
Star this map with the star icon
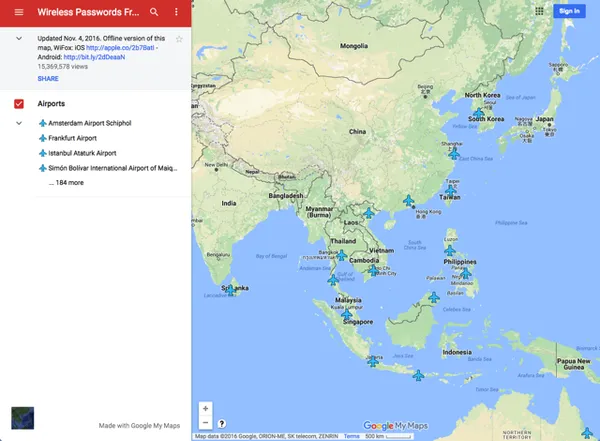(x=179, y=39)
